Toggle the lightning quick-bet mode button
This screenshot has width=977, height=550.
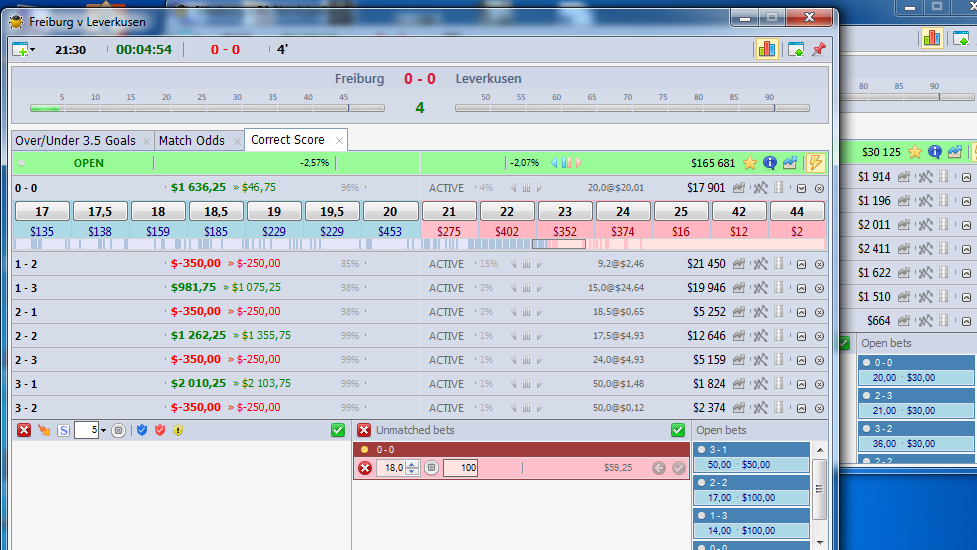pos(815,163)
